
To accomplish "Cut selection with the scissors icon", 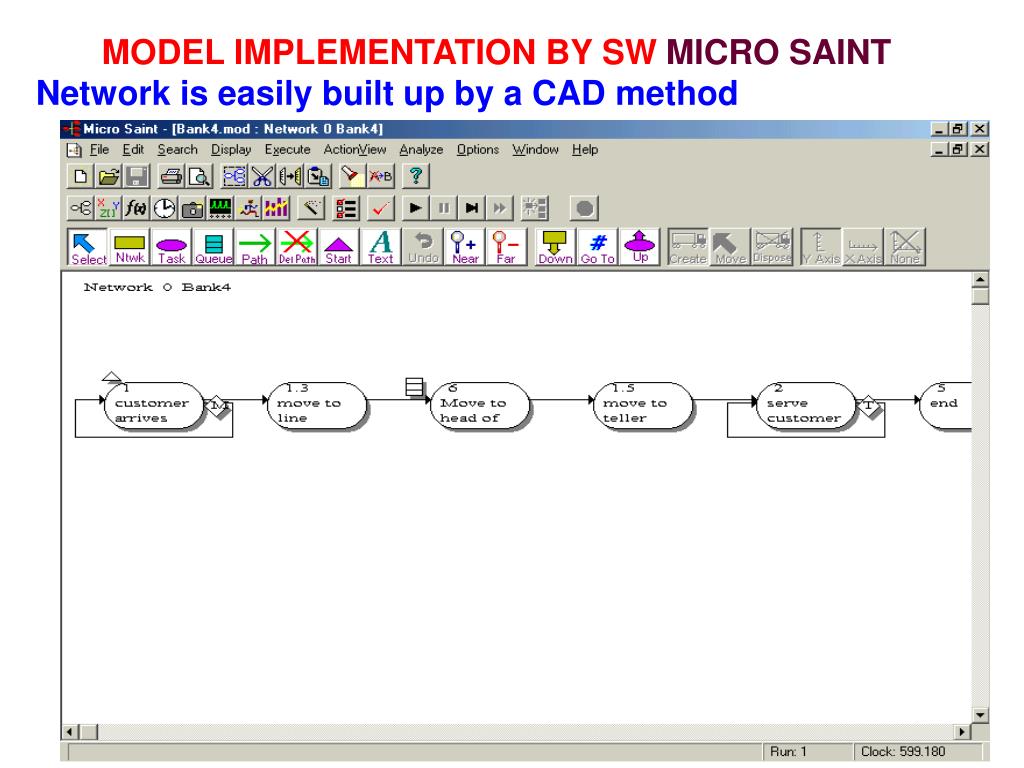I will pos(262,176).
